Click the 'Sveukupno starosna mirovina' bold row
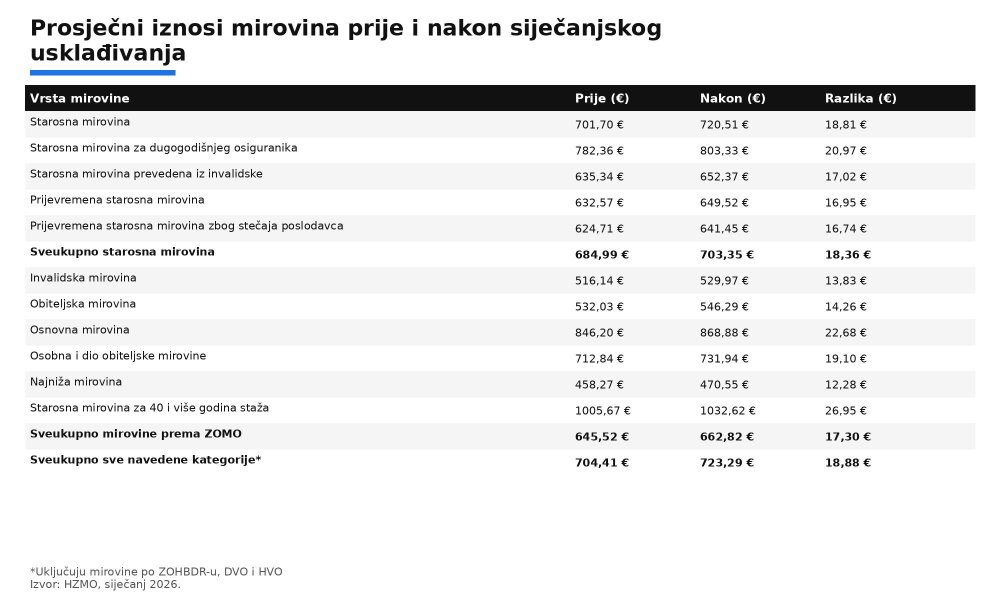1000x600 pixels. 122,252
